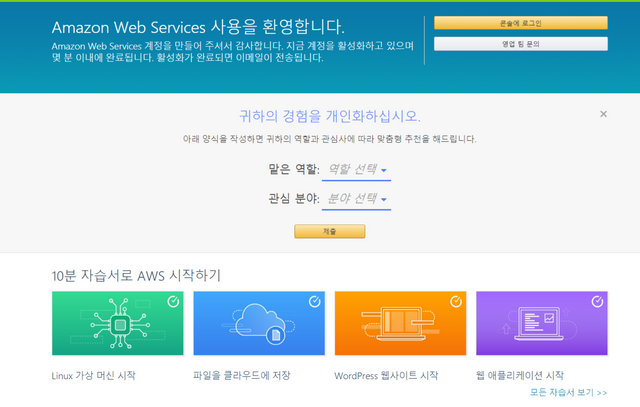Click the 'WordPress 웹사이트 시작' link
The width and height of the screenshot is (640, 407).
click(x=386, y=376)
